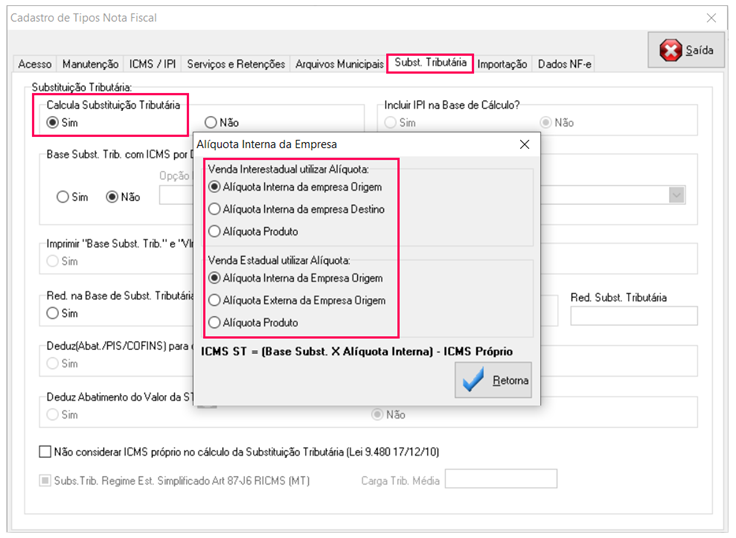Select Não for Calcula Substituição Tributária
Viewport: 736px width, 538px height.
coord(211,122)
